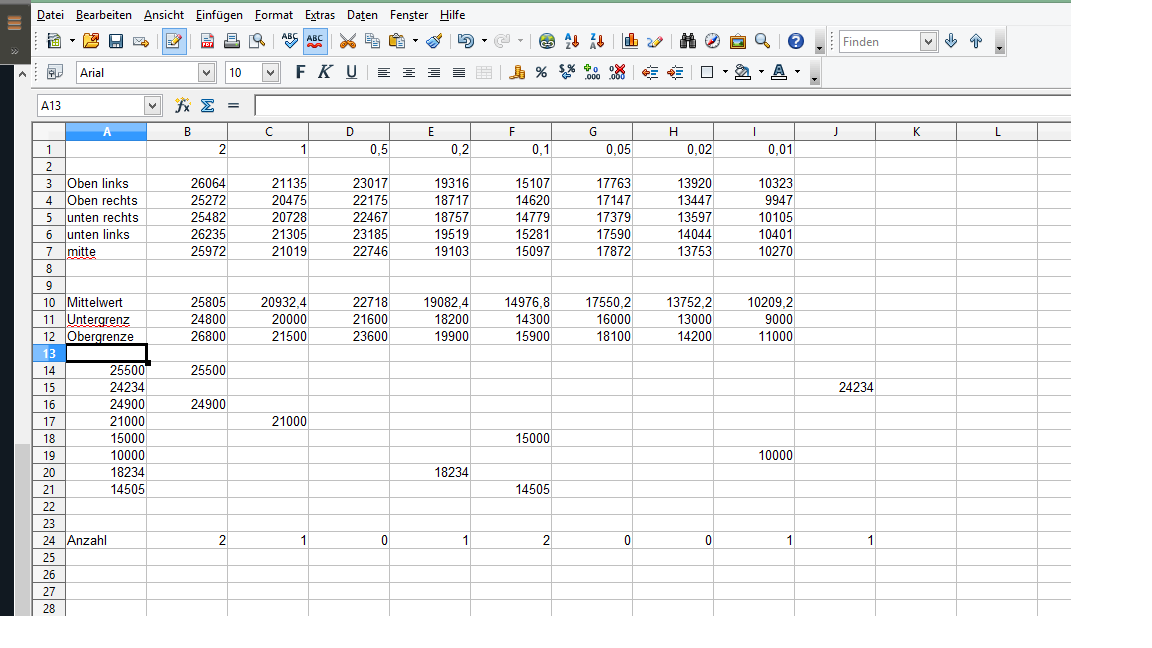
Task: Align text right
Action: [x=433, y=72]
